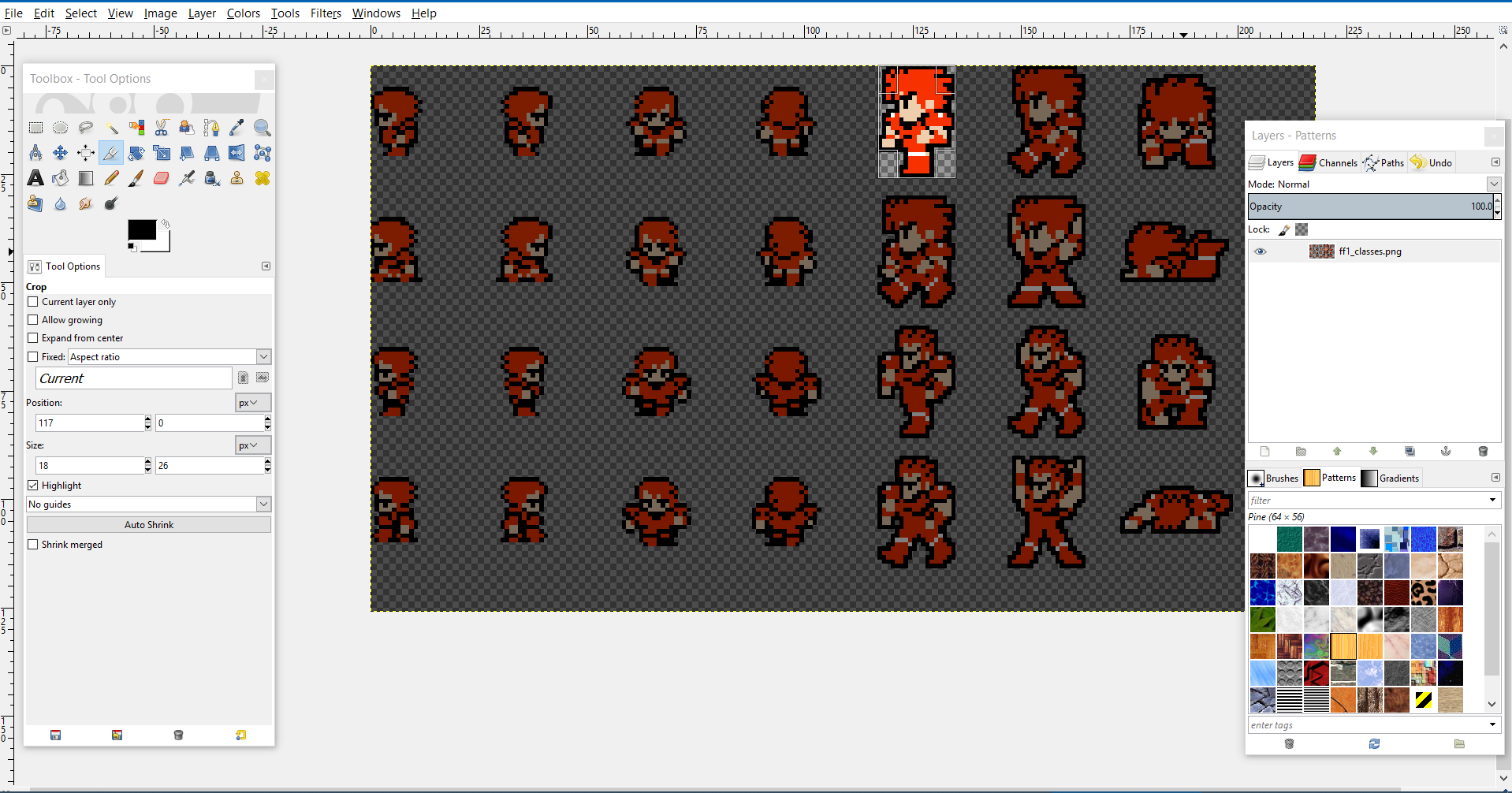Open the No guides dropdown
Screen dimensions: 1512x793
(149, 504)
